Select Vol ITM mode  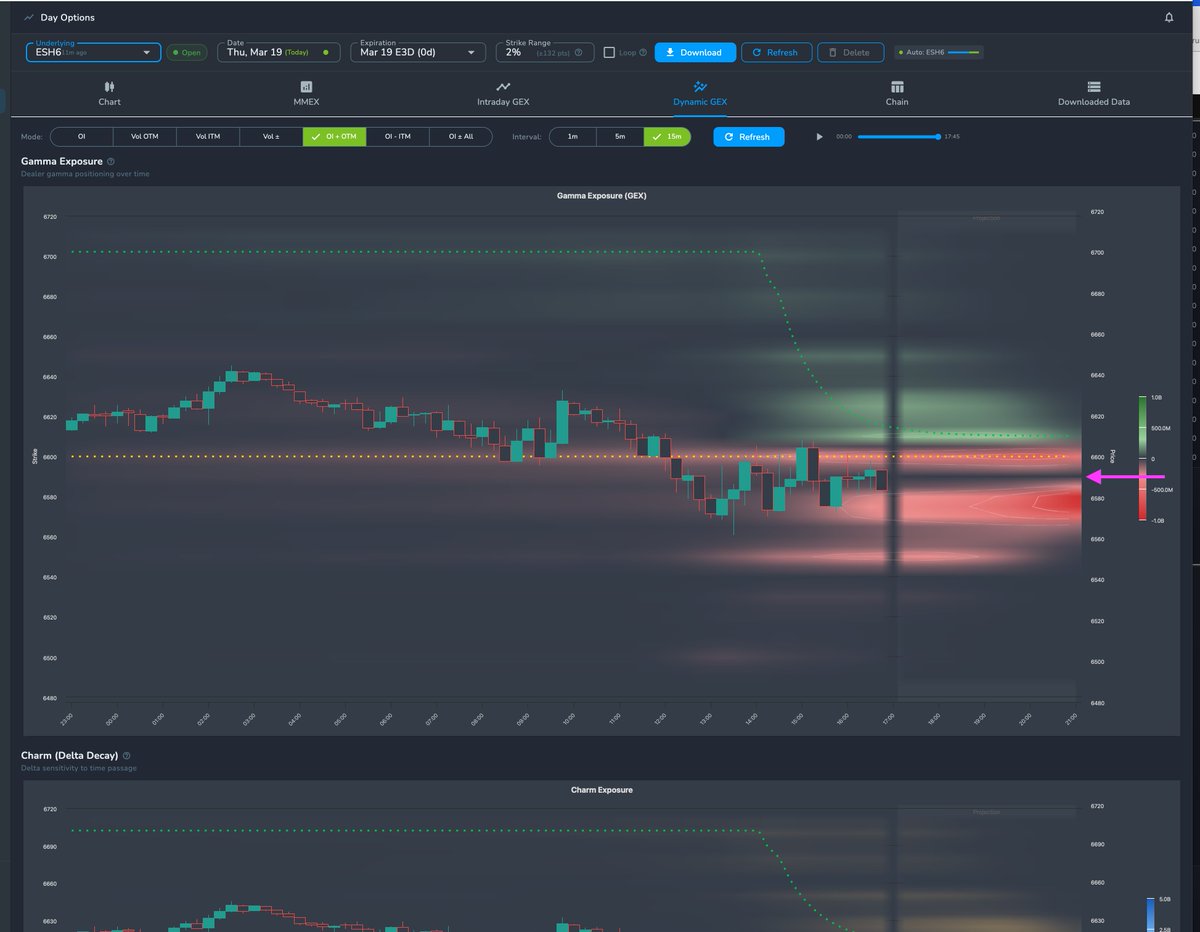[x=208, y=137]
